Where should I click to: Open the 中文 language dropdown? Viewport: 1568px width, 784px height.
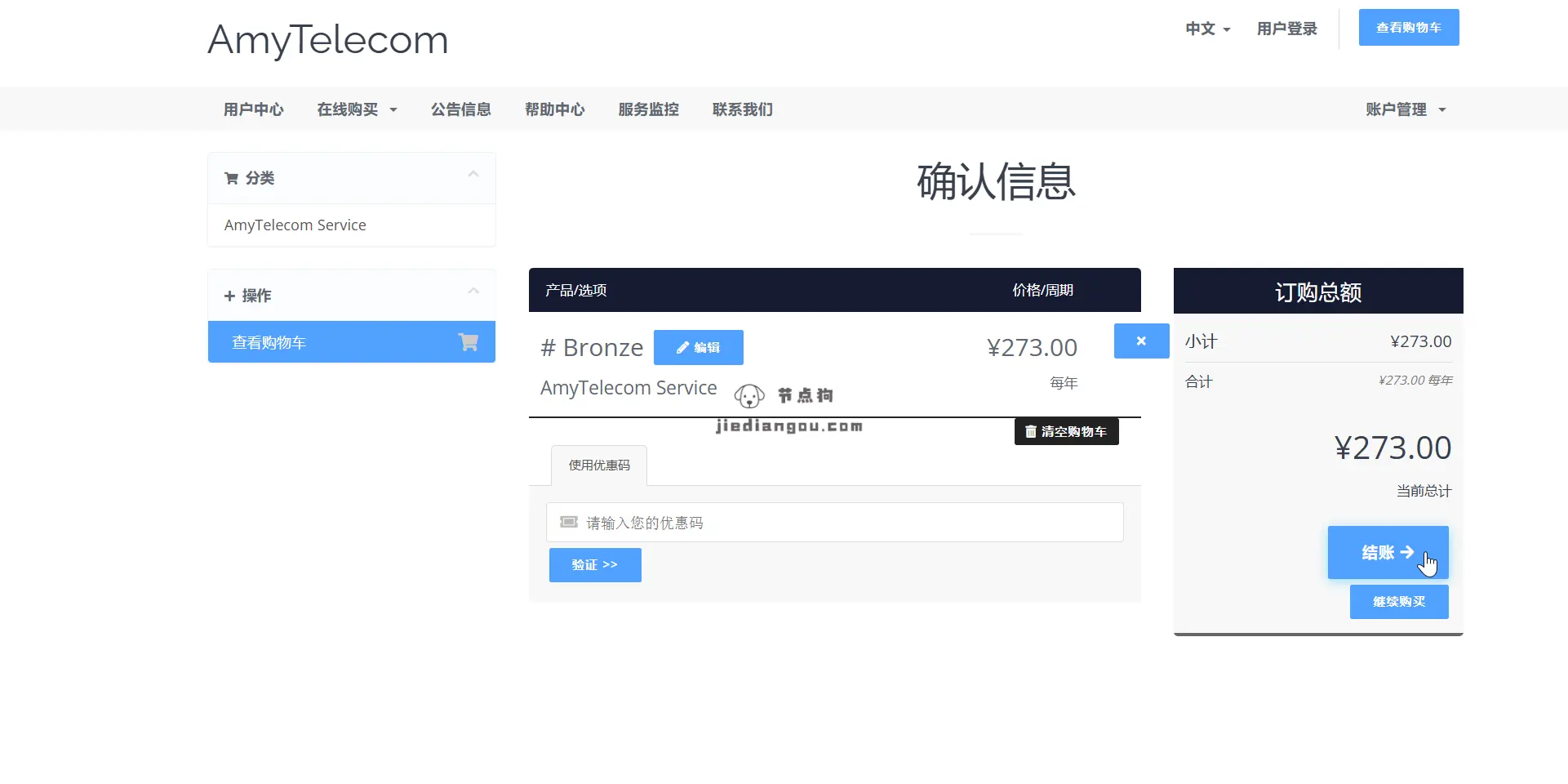[x=1208, y=29]
